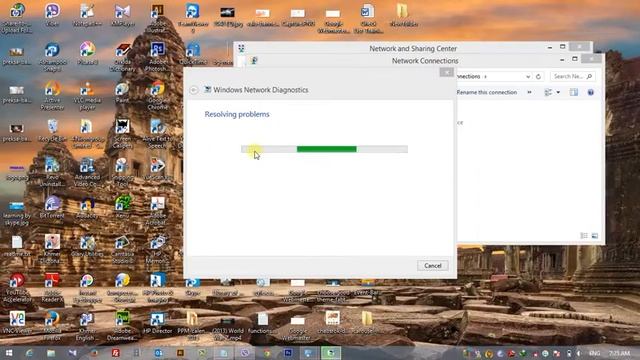The height and width of the screenshot is (360, 640).
Task: Open the Paint desktop shortcut
Action: point(122,92)
